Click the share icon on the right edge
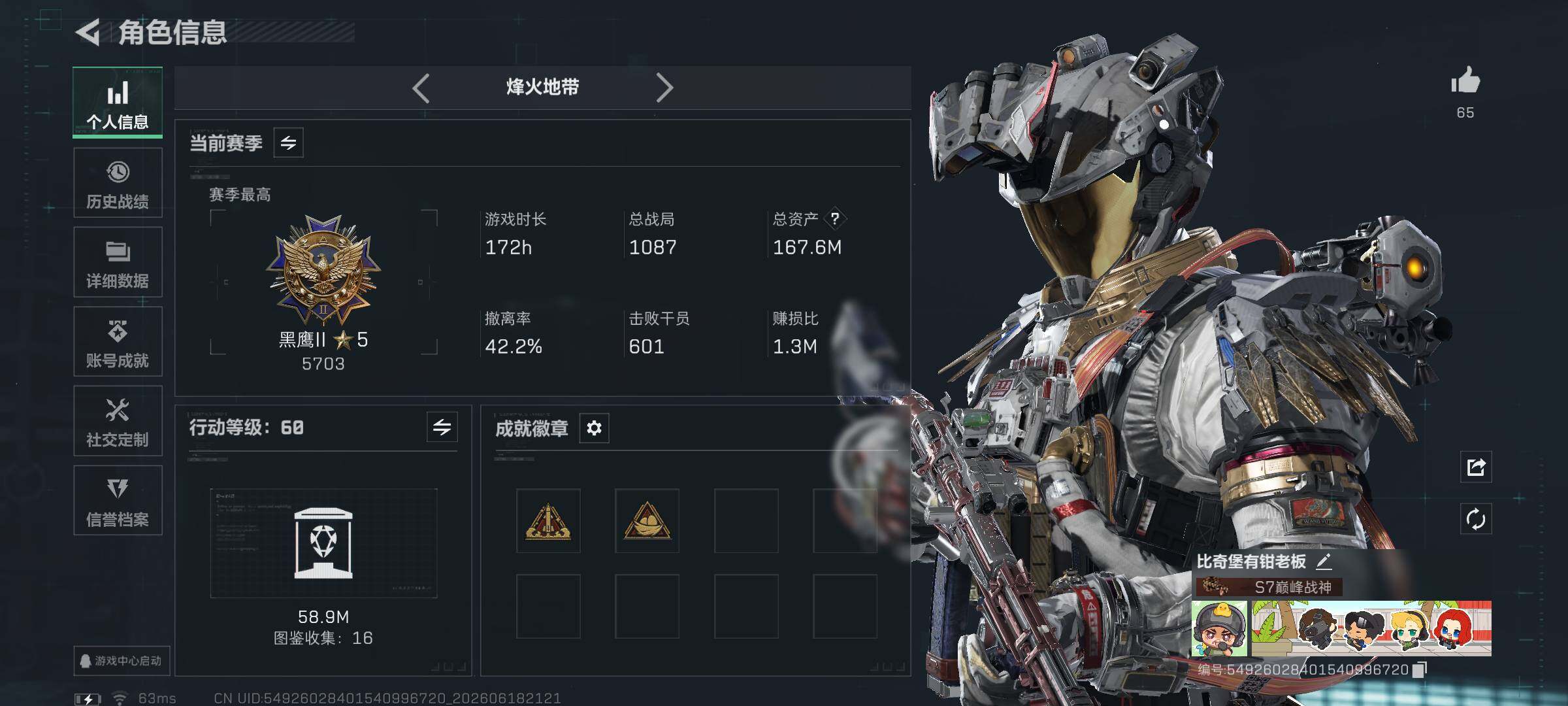The image size is (1568, 706). click(1476, 467)
